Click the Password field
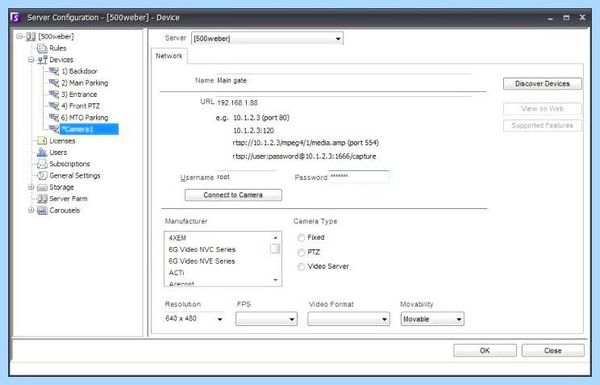 click(359, 176)
